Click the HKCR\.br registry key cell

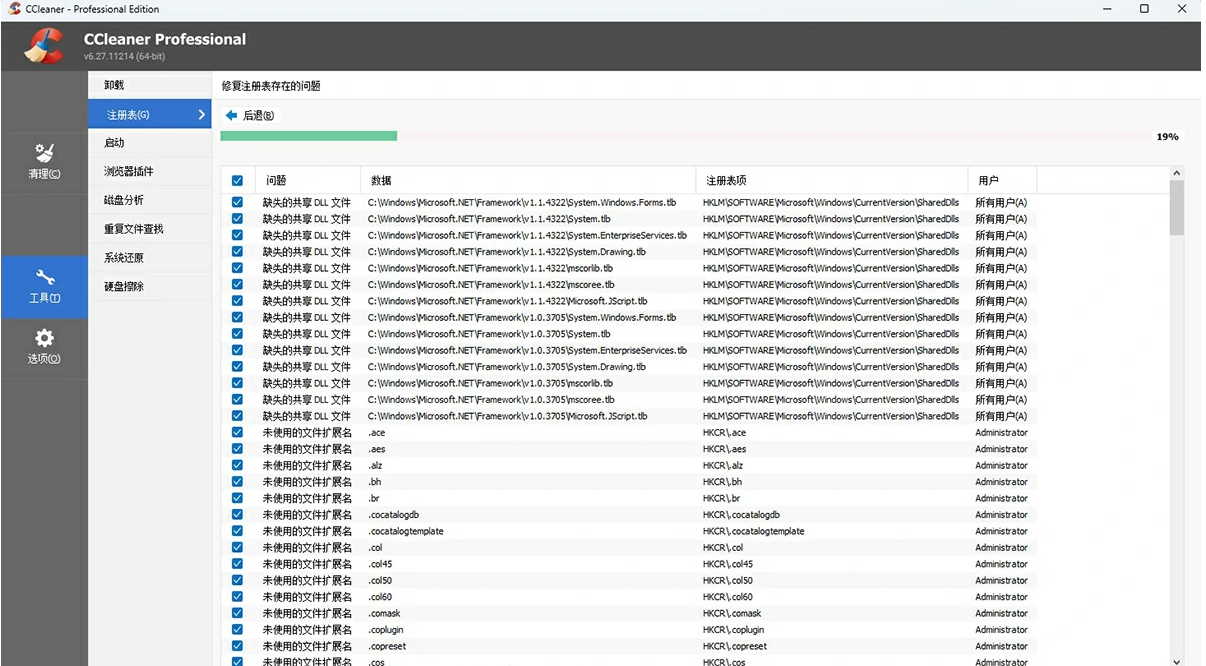point(721,498)
